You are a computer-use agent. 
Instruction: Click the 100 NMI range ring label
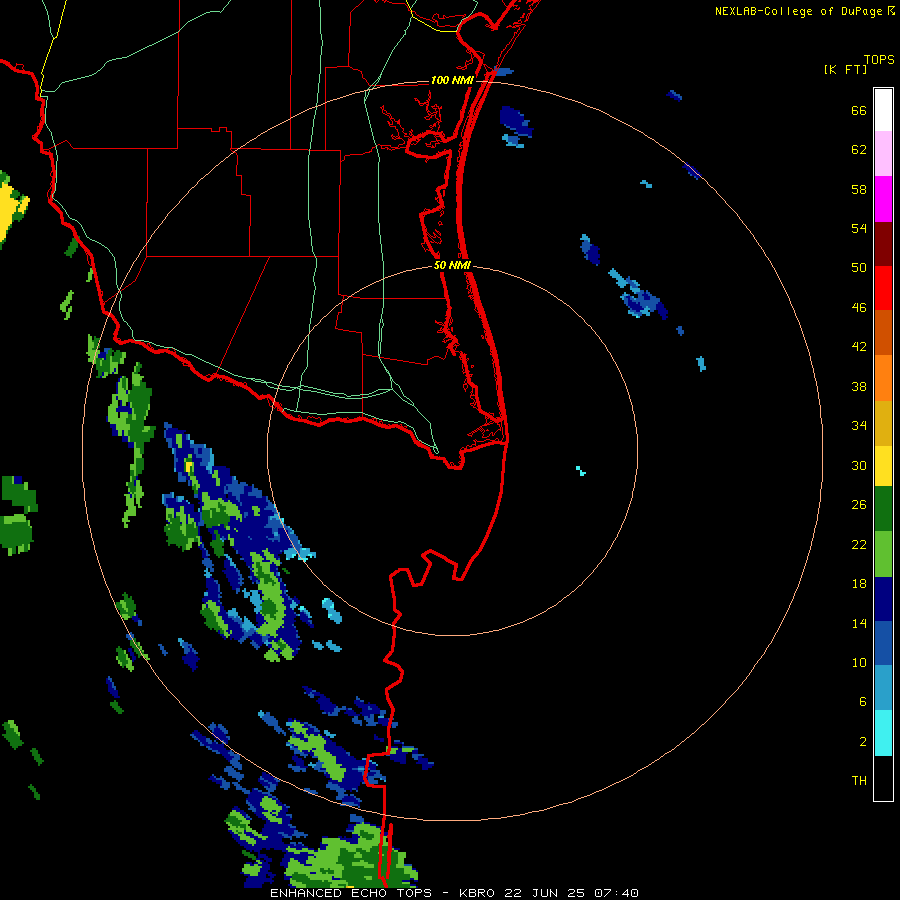click(452, 80)
